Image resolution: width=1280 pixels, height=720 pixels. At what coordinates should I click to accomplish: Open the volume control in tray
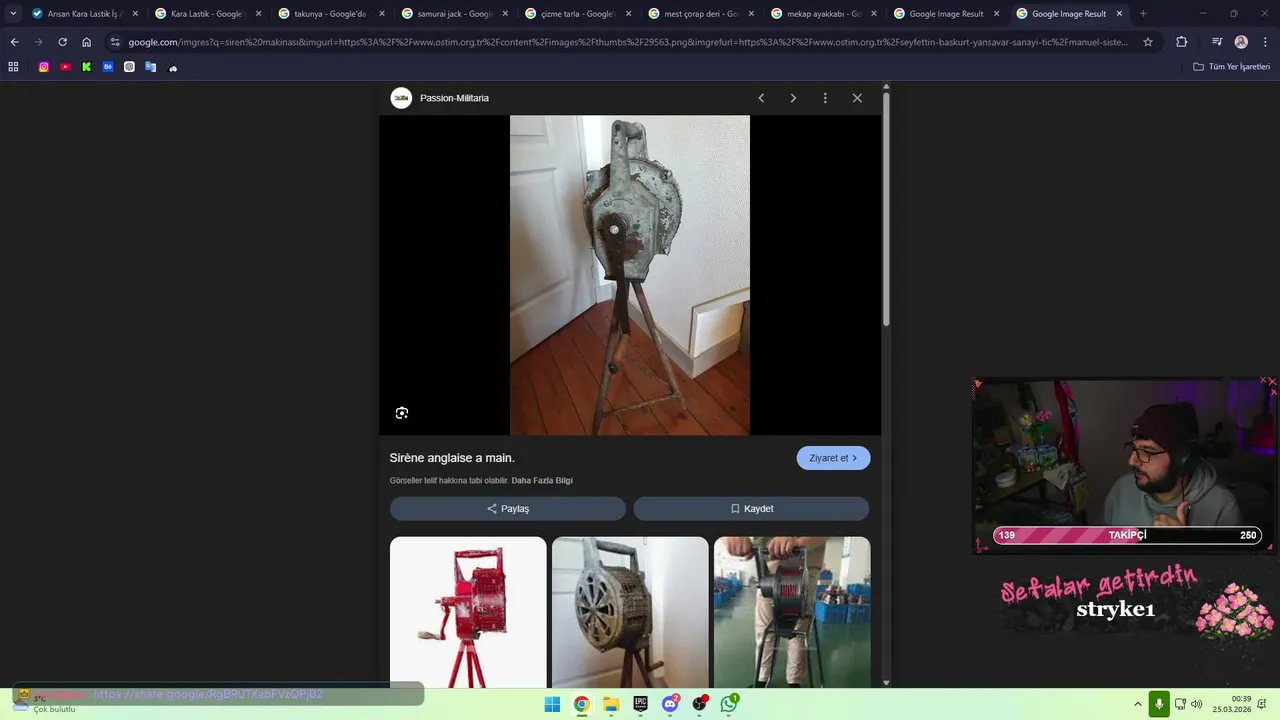point(1197,704)
